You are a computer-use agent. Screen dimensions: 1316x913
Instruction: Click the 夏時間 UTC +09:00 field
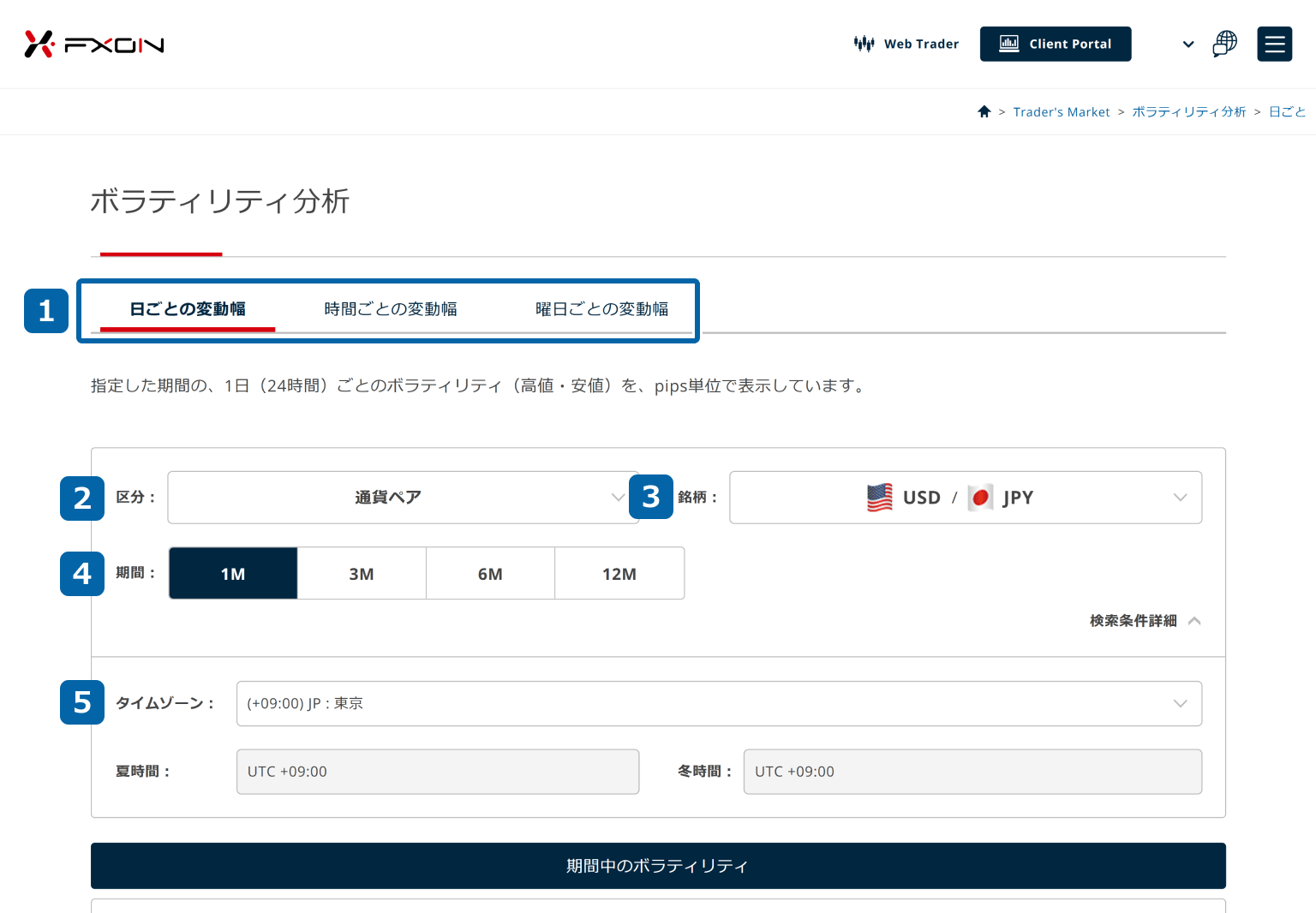438,772
